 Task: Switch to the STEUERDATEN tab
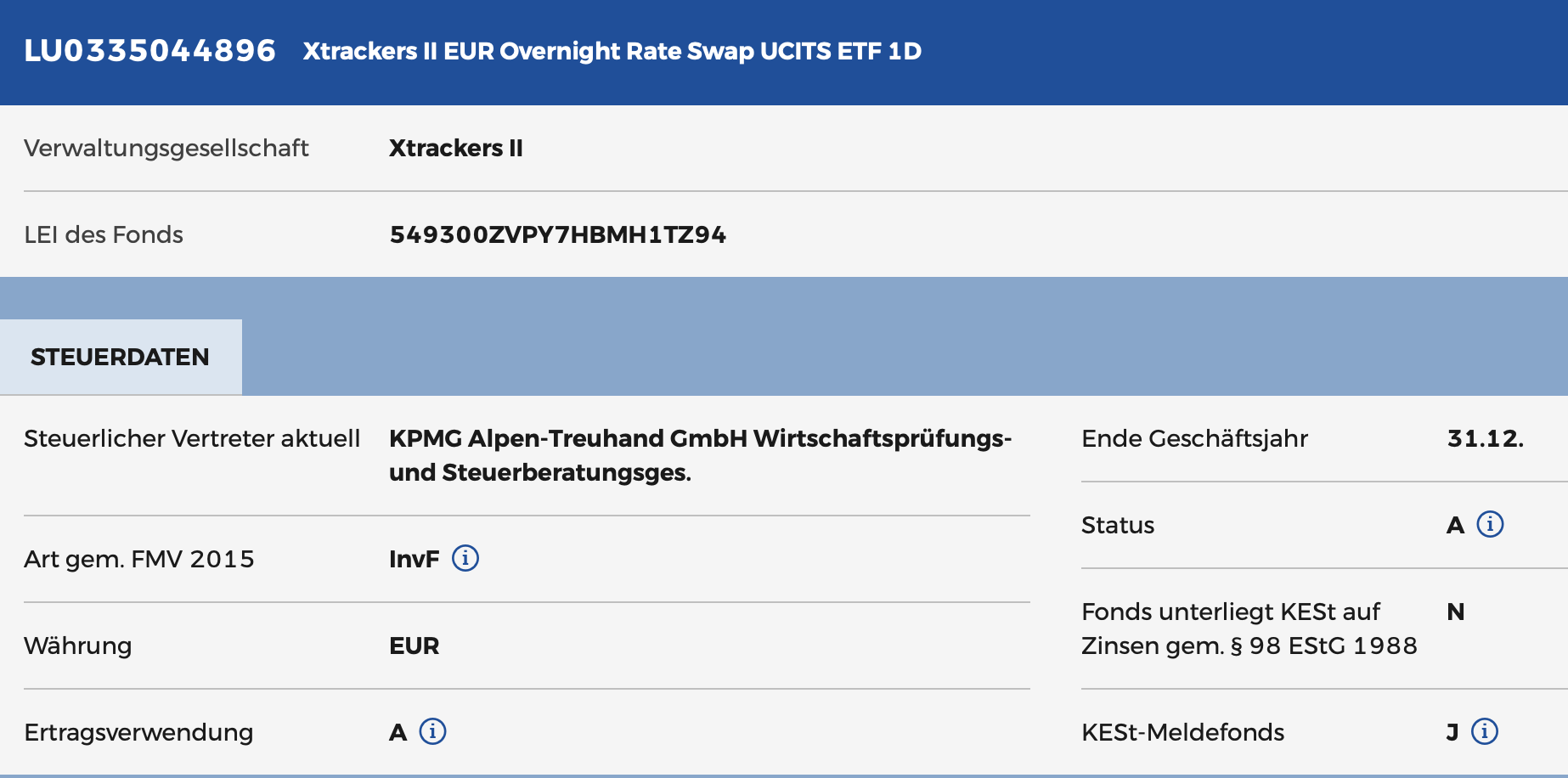(121, 357)
